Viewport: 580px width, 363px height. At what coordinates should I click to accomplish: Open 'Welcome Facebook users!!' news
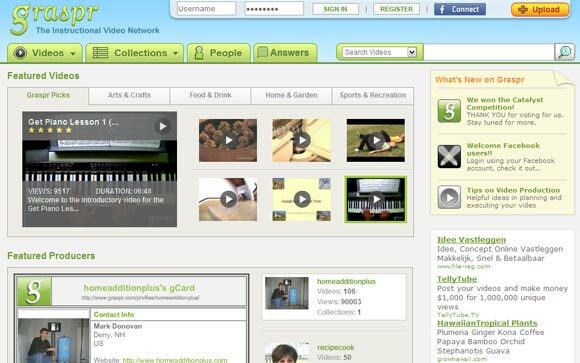(x=503, y=149)
